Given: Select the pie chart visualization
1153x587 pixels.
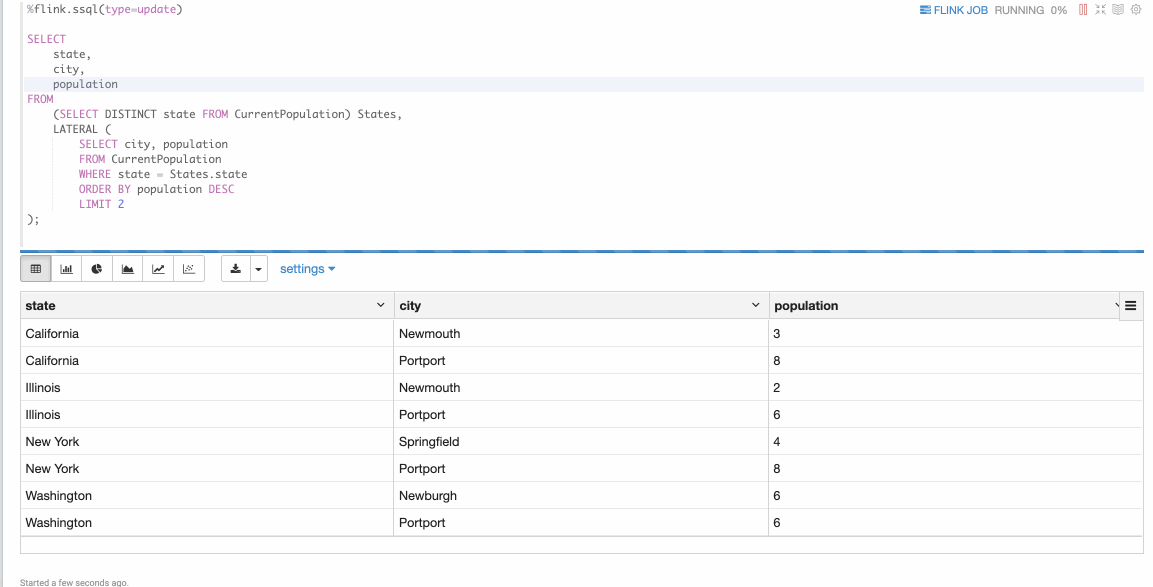Looking at the screenshot, I should click(97, 268).
